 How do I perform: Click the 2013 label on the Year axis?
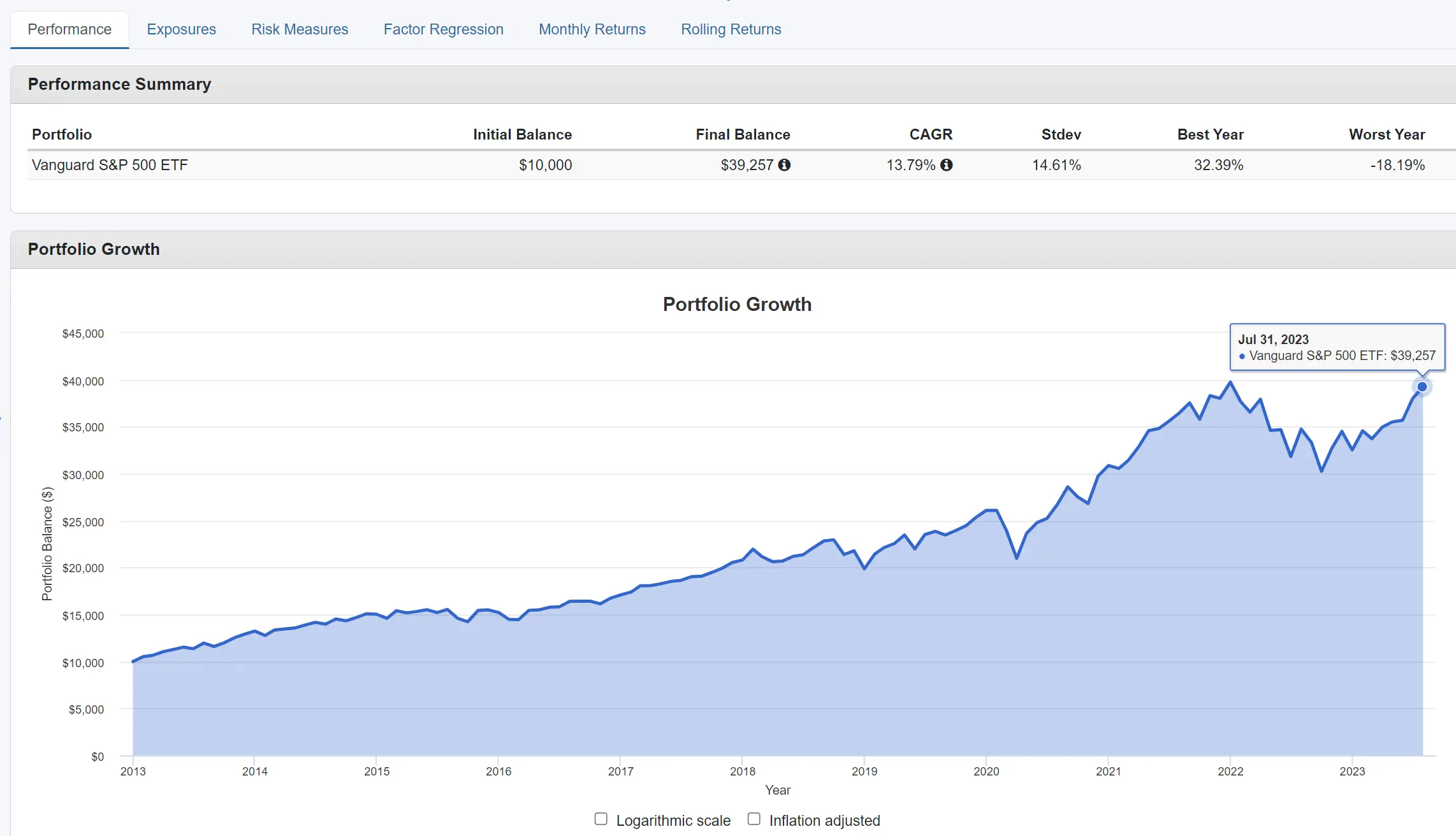[x=133, y=771]
